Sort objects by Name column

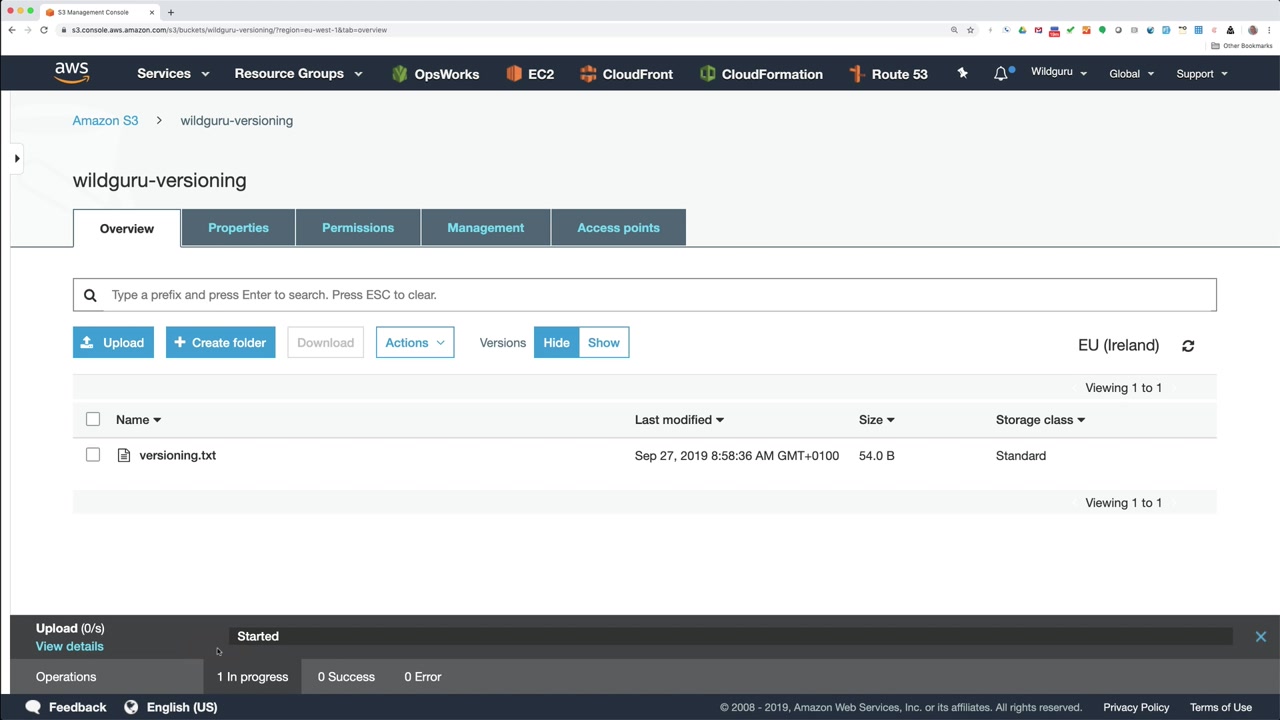click(x=138, y=420)
